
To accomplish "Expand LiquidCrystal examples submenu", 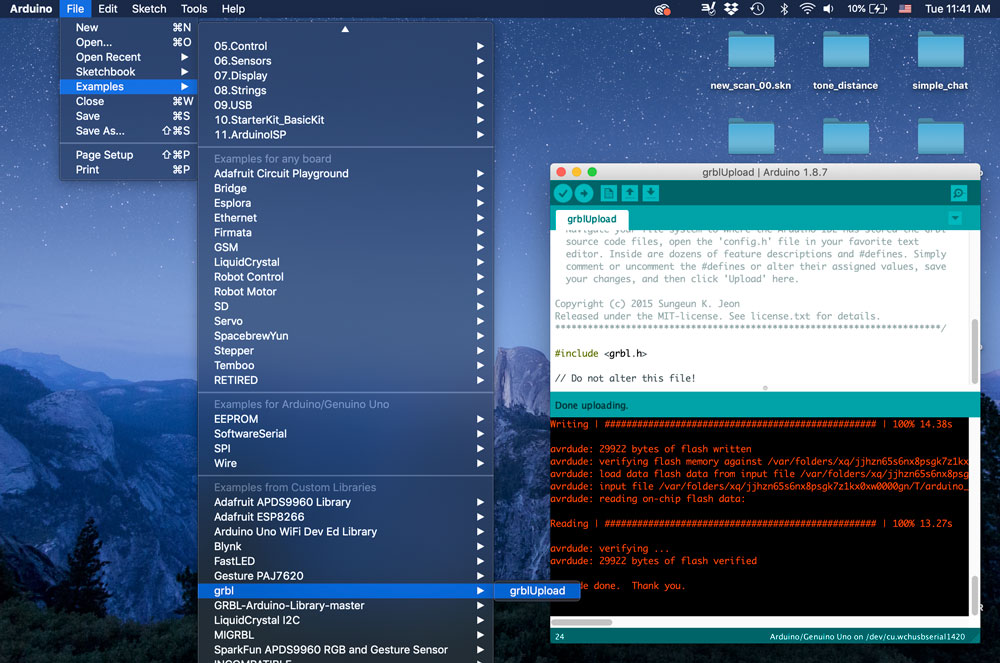I will (346, 262).
